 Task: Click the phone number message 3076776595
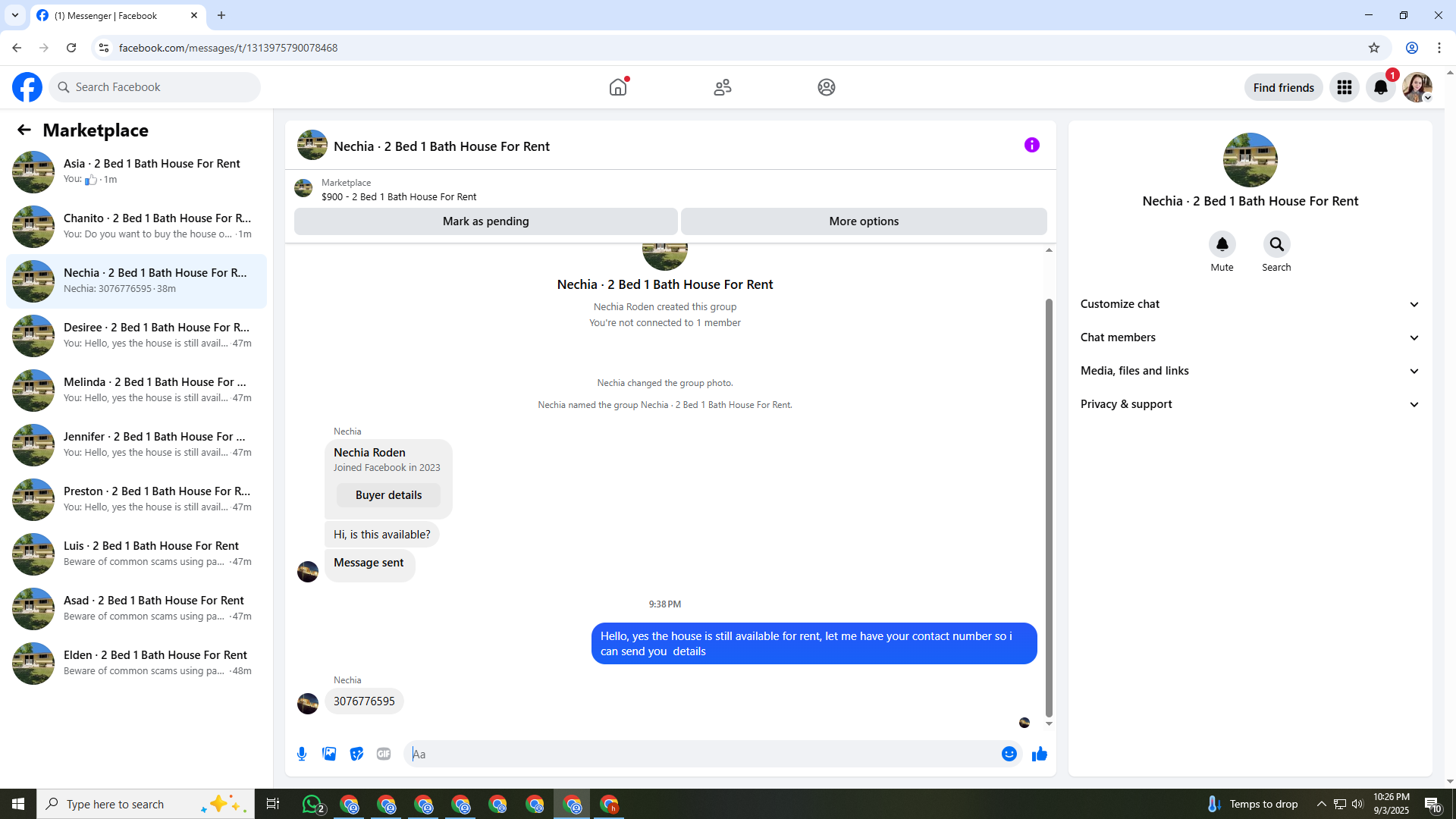364,701
